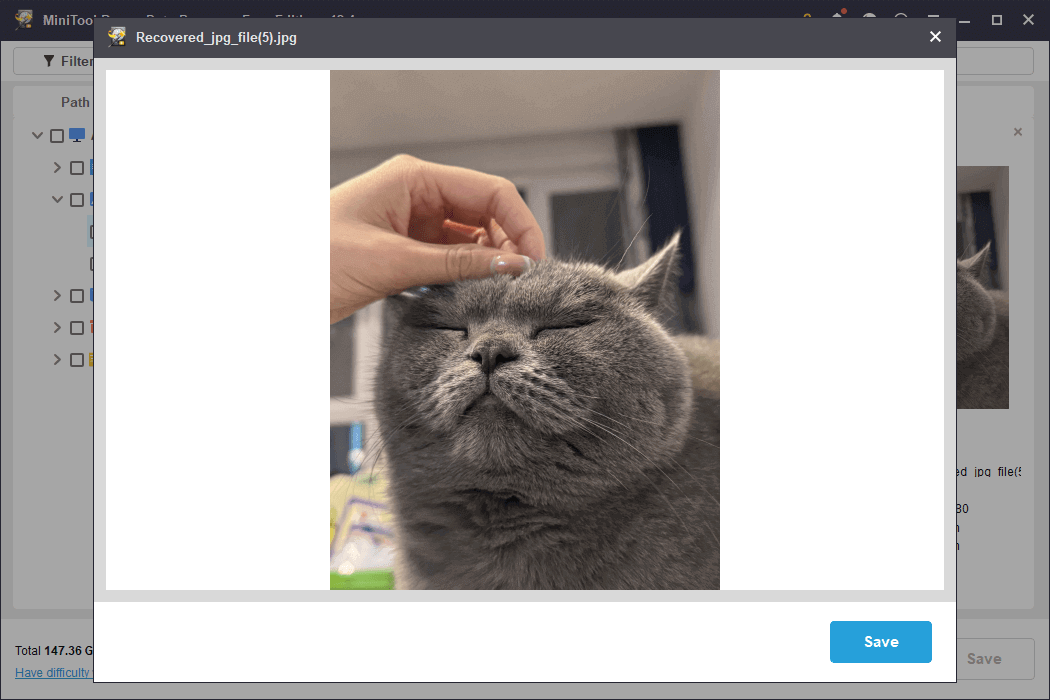Screen dimensions: 1050x700
Task: Check the expanded second-level folder's checkbox
Action: tap(77, 200)
